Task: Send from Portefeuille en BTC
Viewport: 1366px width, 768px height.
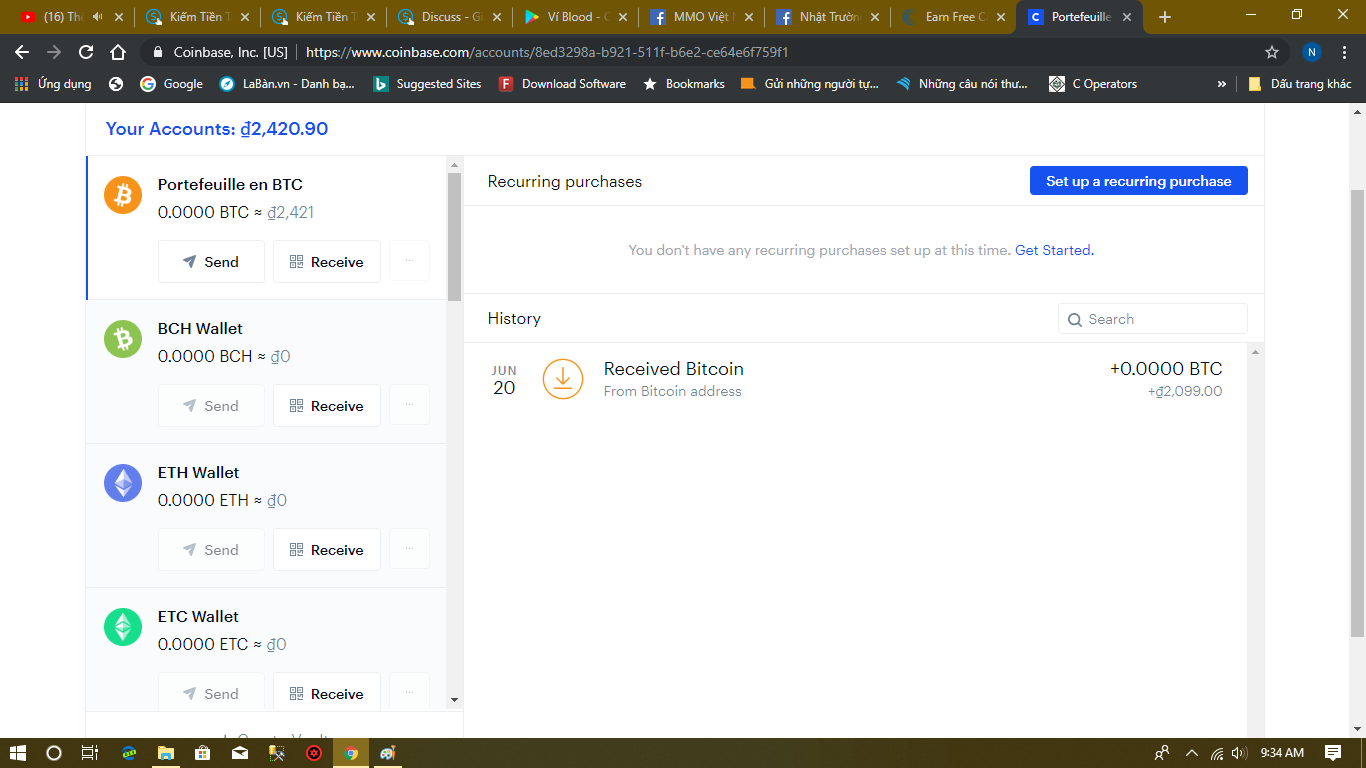Action: 211,261
